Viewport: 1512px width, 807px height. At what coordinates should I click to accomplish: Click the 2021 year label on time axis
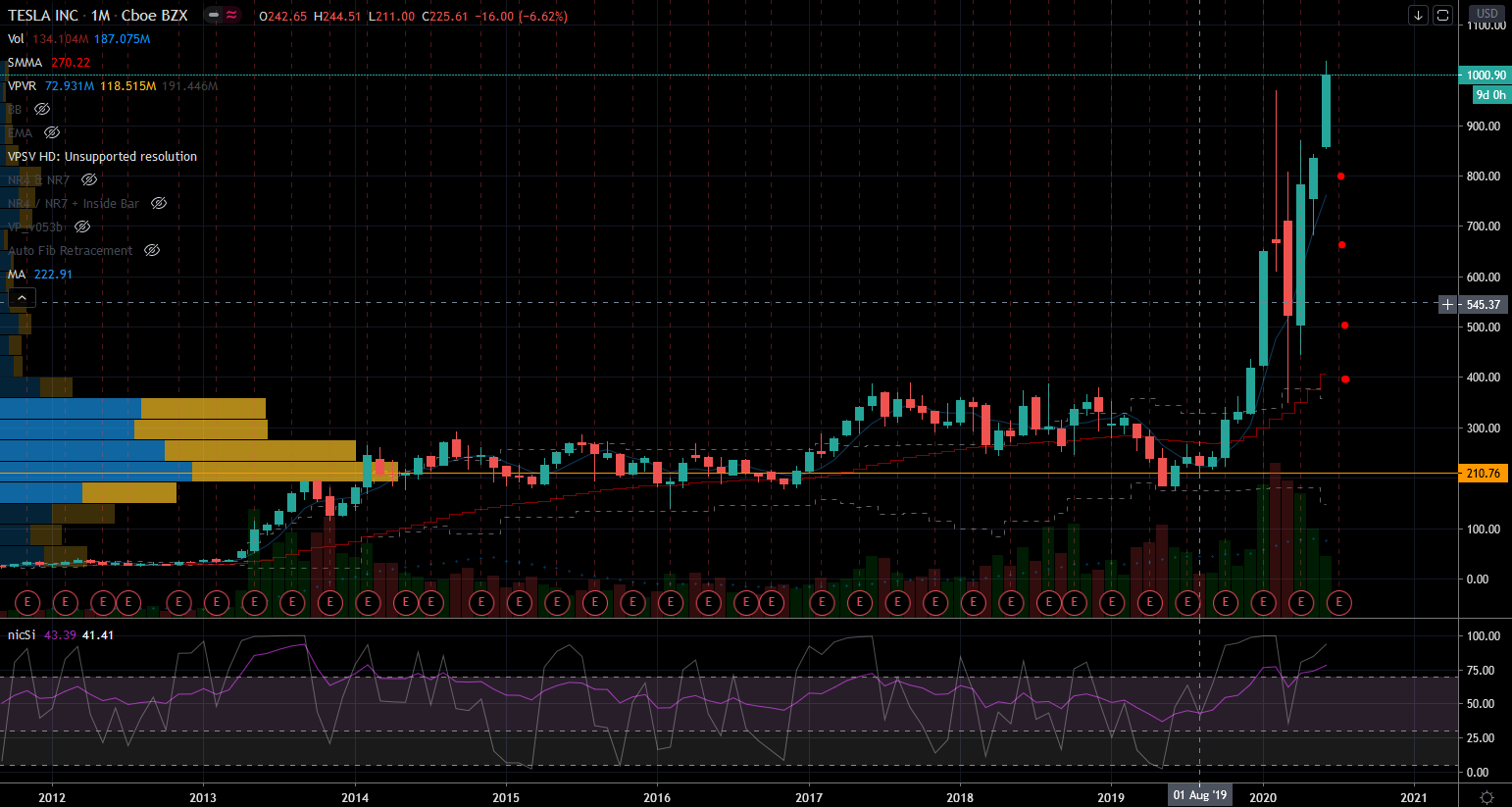pos(1414,797)
